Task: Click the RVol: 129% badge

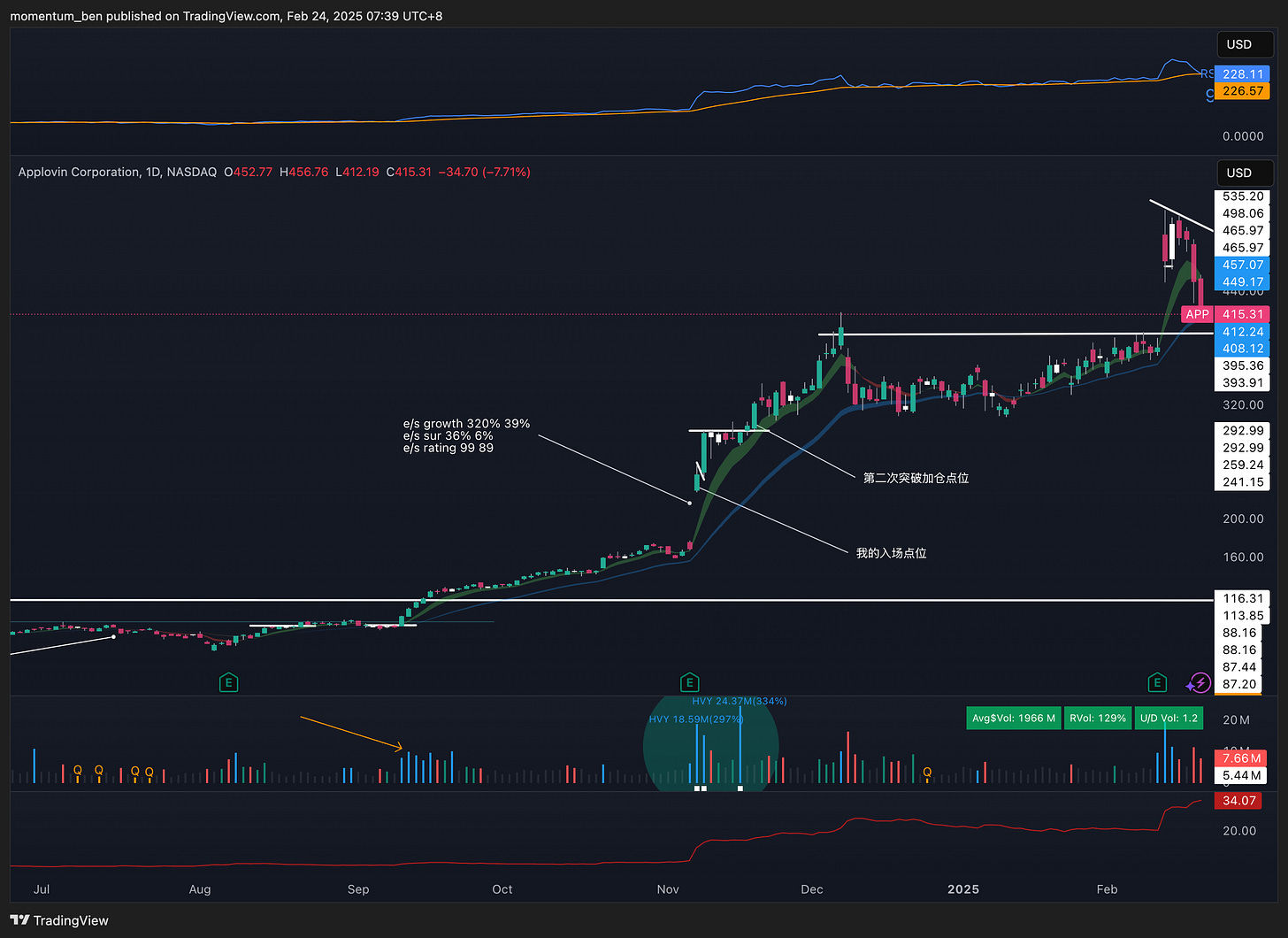Action: [1098, 718]
